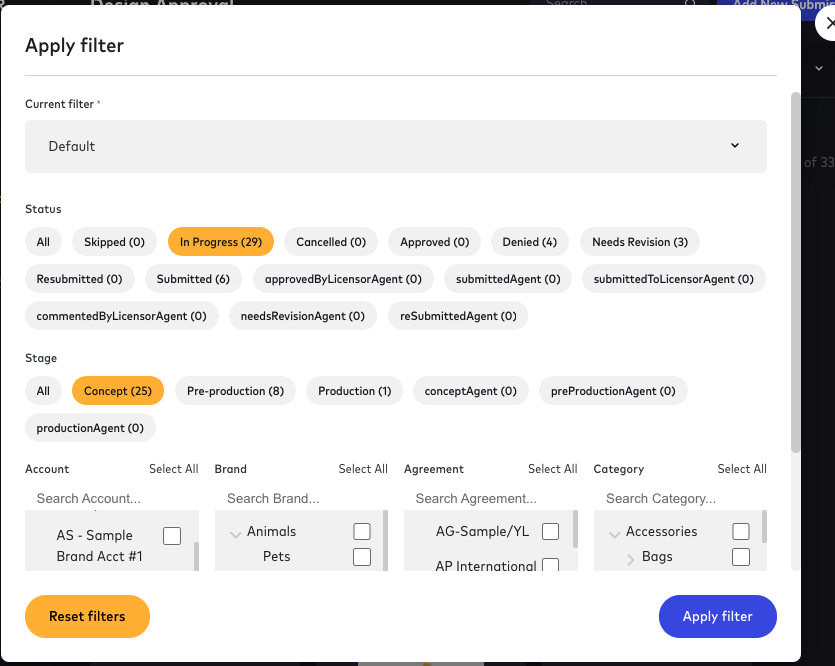This screenshot has height=666, width=835.
Task: Select the Denied (4) status filter
Action: [528, 241]
